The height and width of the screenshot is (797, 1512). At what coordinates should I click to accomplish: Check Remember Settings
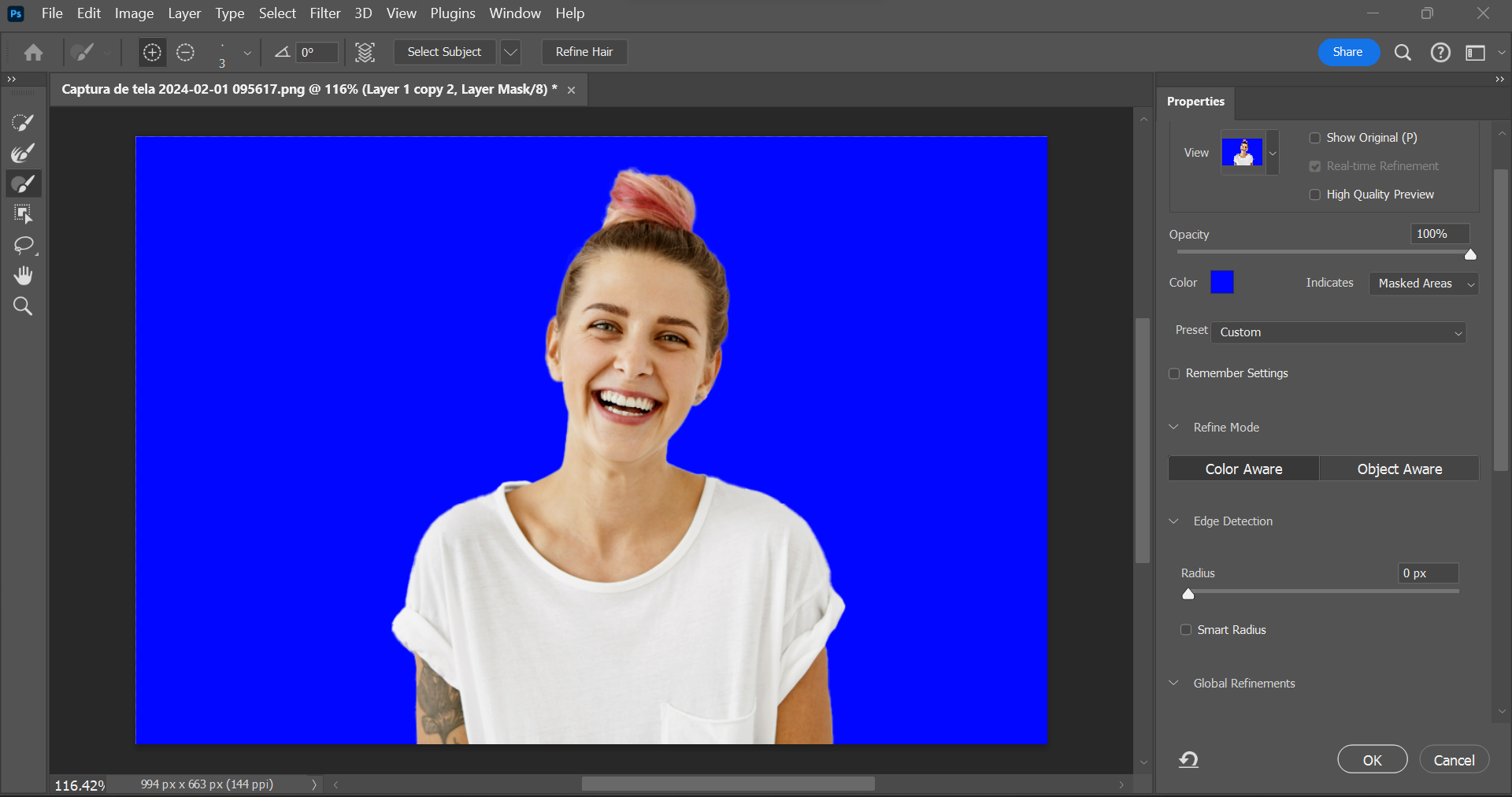coord(1174,373)
